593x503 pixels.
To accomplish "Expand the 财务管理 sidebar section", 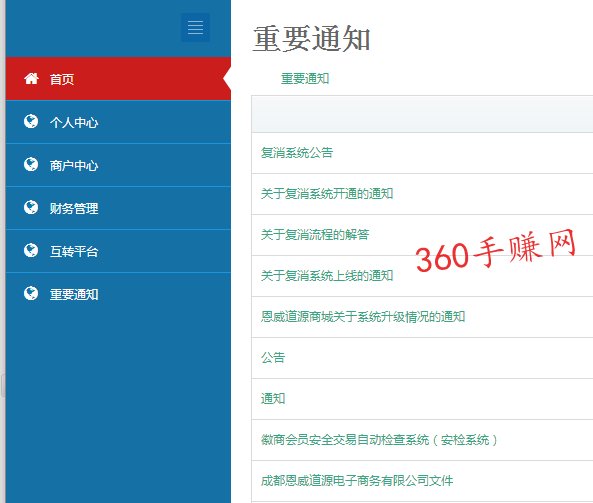I will click(118, 208).
